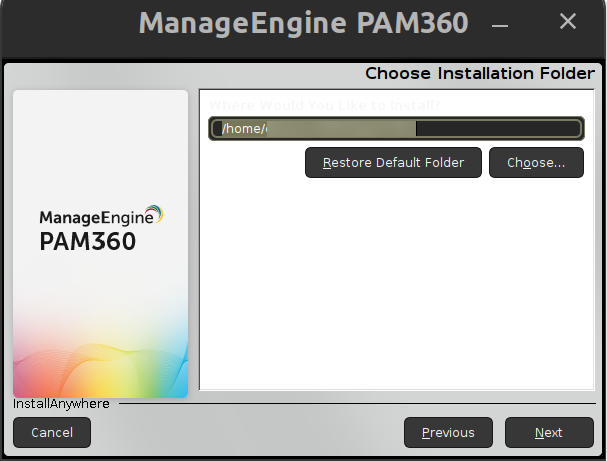Go back with the Previous button
This screenshot has height=461, width=607.
[448, 432]
